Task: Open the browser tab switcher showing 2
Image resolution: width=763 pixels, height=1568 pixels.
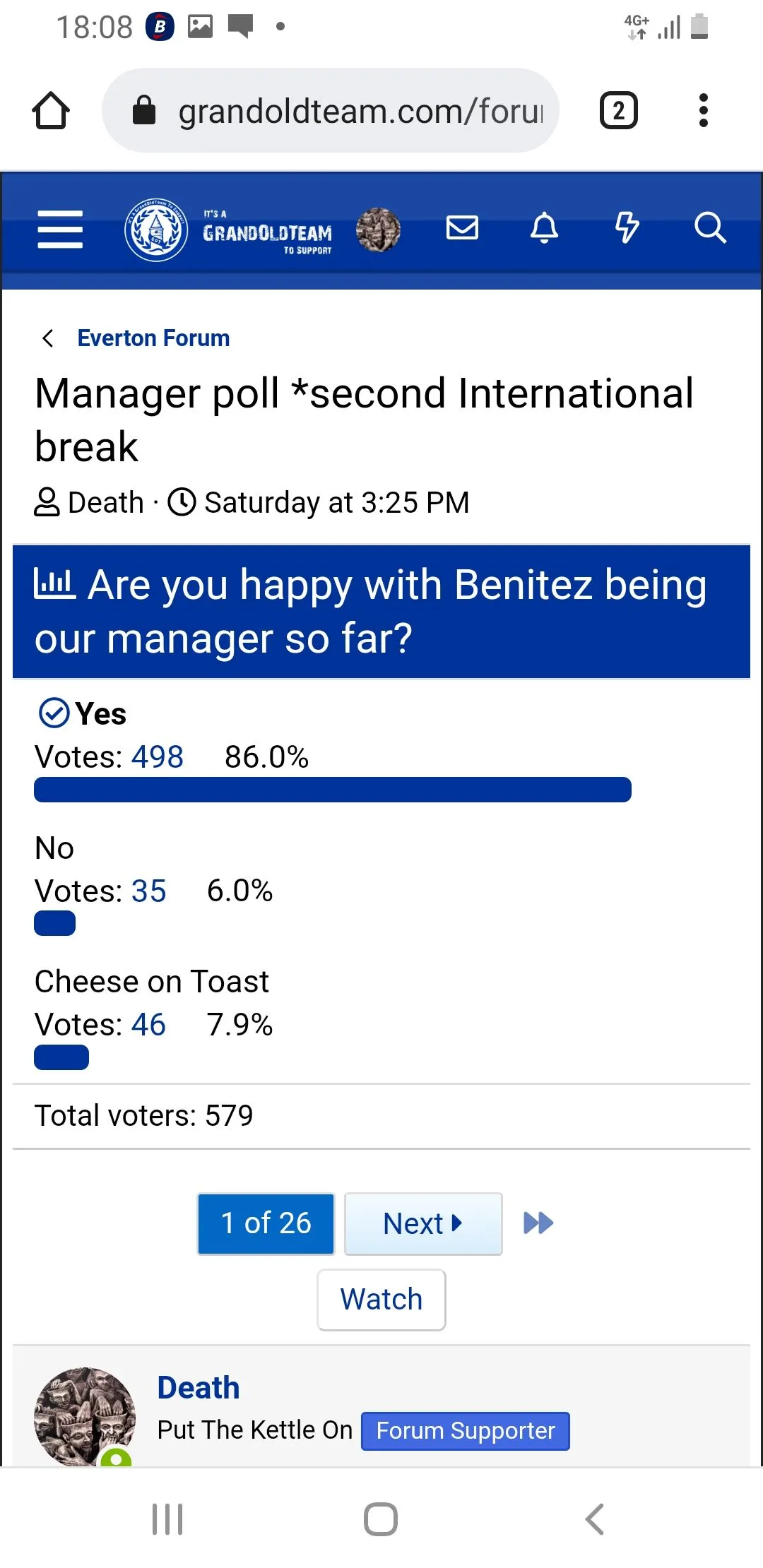Action: coord(618,111)
